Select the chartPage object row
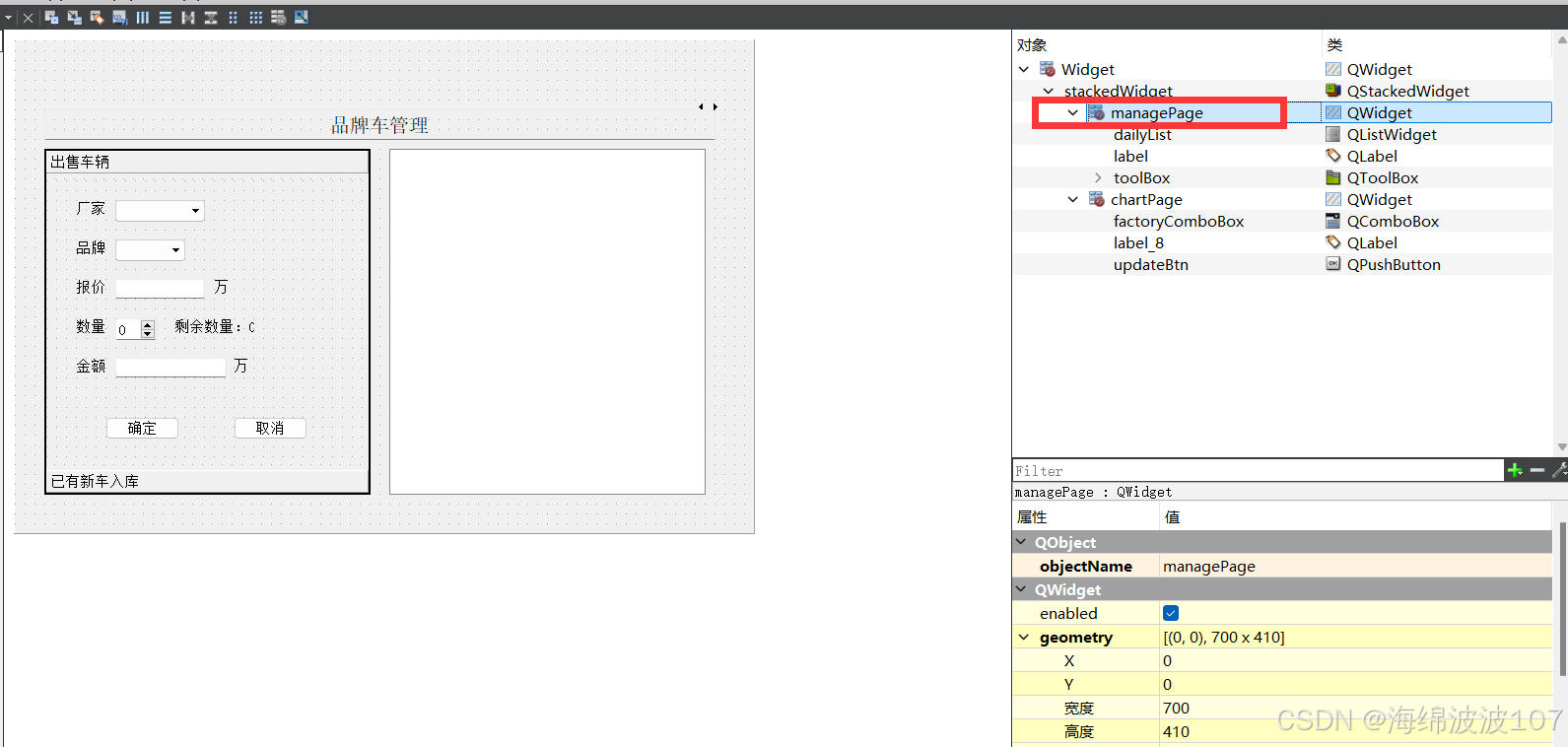The width and height of the screenshot is (1568, 747). click(1146, 199)
